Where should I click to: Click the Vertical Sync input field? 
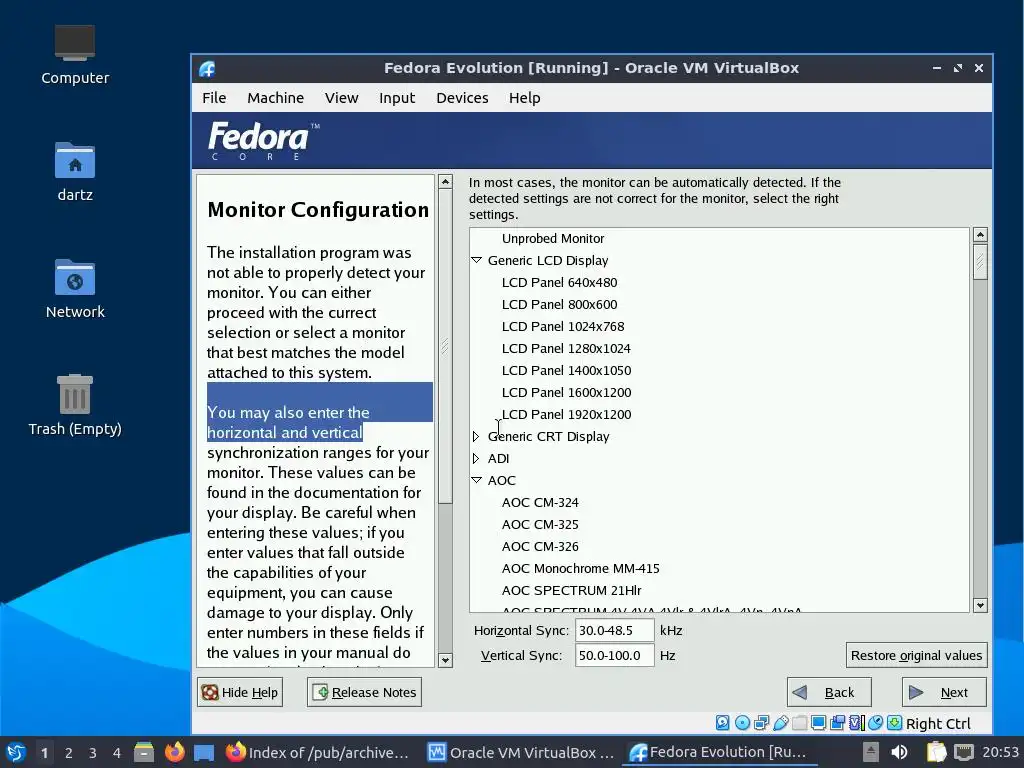615,655
